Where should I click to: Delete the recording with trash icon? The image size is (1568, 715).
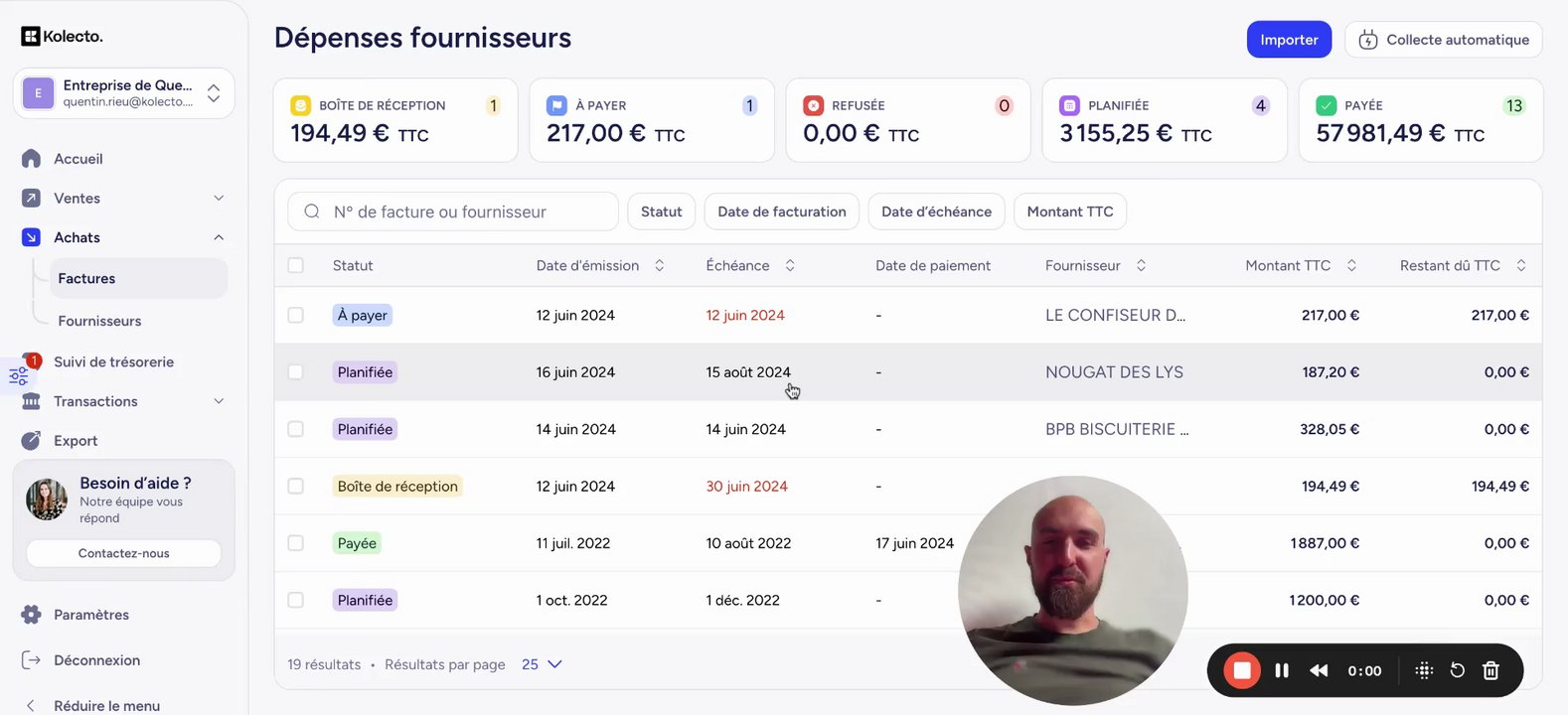[1490, 670]
